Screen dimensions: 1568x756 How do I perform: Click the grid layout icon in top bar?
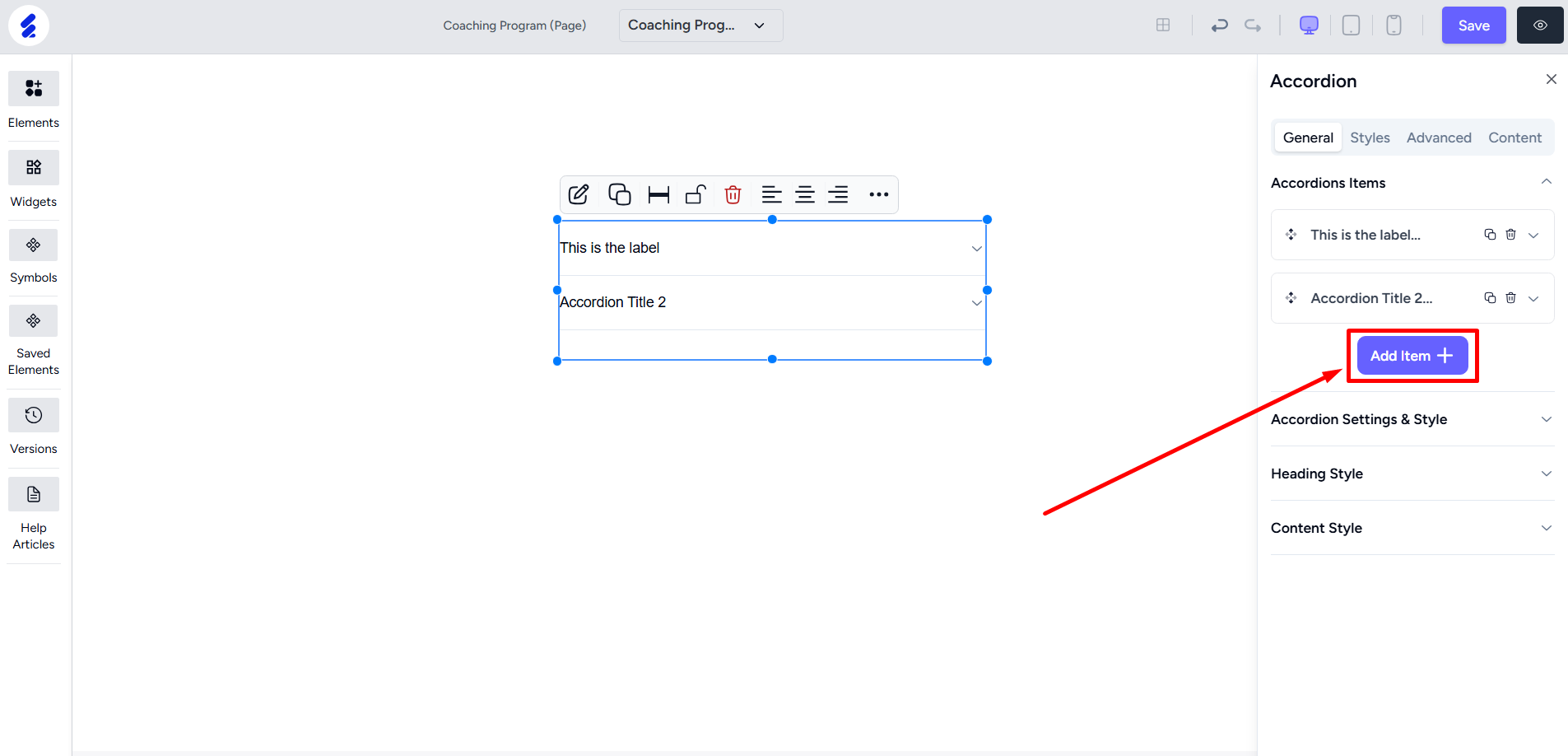[x=1163, y=26]
